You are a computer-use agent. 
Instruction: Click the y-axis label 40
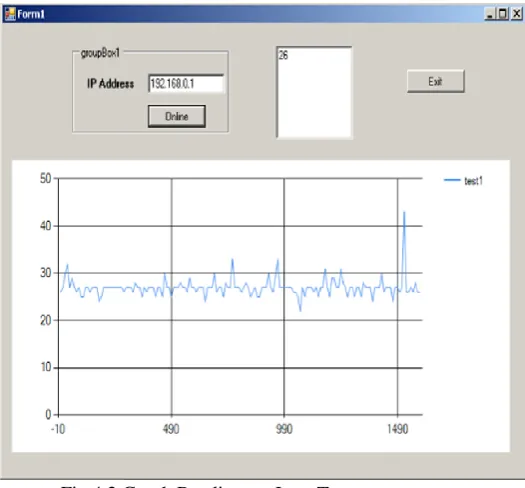46,226
